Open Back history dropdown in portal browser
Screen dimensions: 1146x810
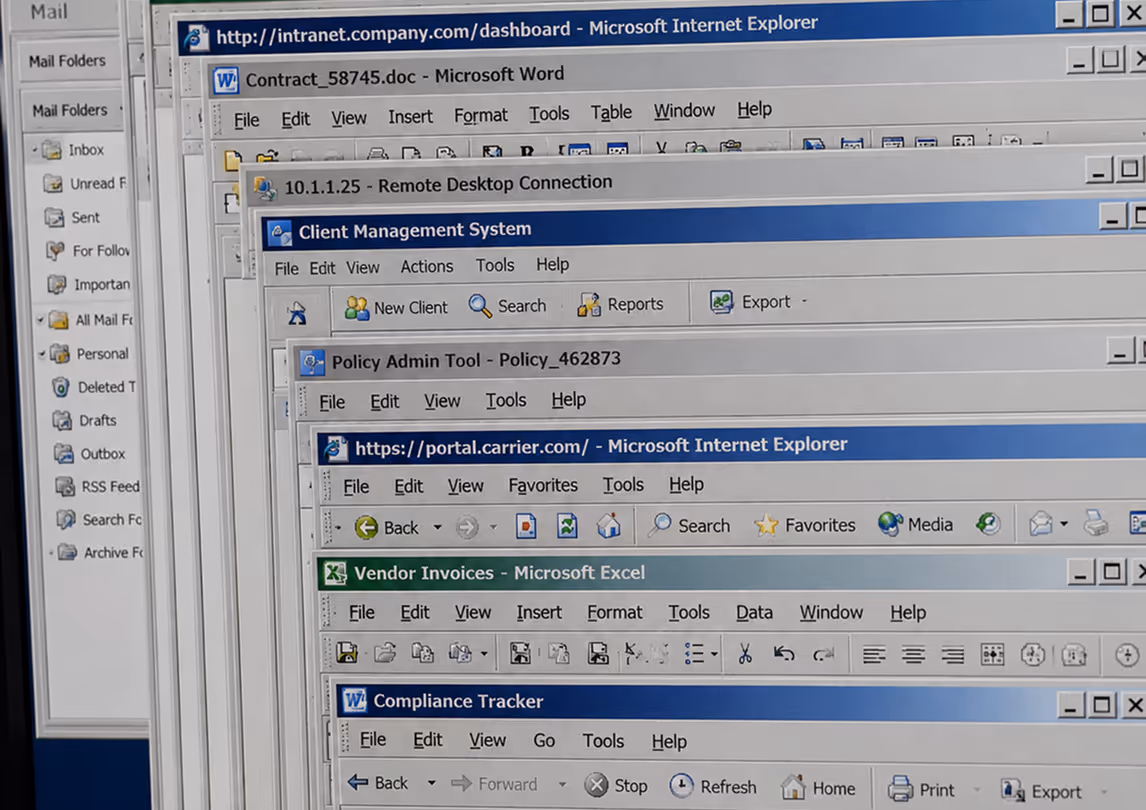tap(438, 526)
